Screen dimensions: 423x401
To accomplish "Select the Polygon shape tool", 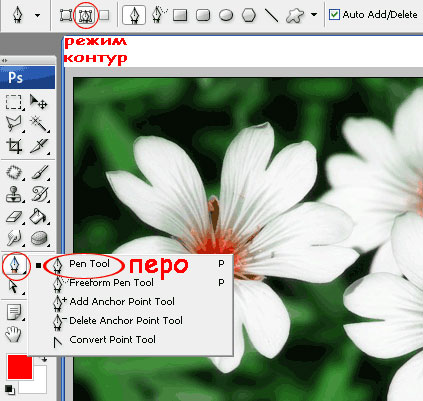I will coord(249,15).
